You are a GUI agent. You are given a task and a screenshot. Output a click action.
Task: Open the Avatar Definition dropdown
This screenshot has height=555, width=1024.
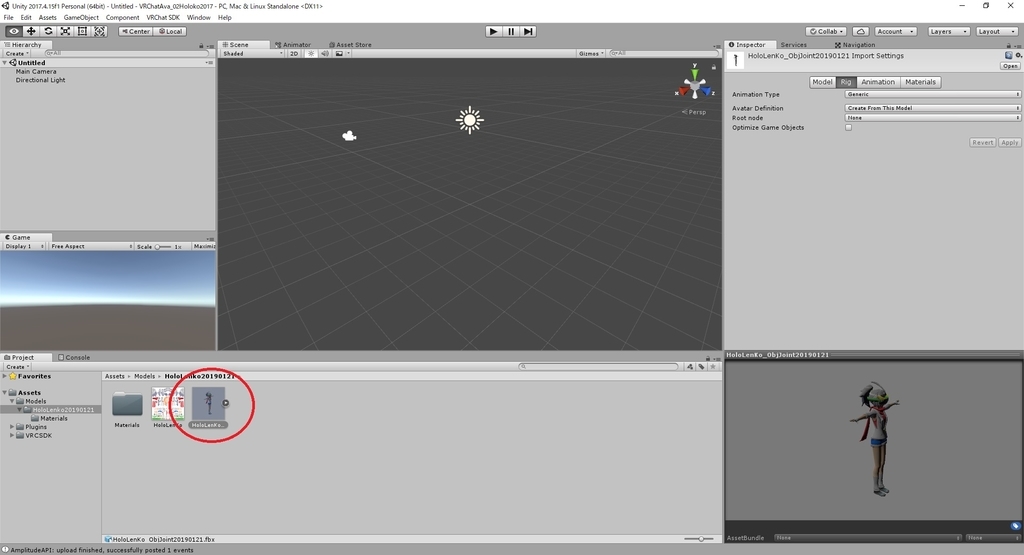point(933,108)
